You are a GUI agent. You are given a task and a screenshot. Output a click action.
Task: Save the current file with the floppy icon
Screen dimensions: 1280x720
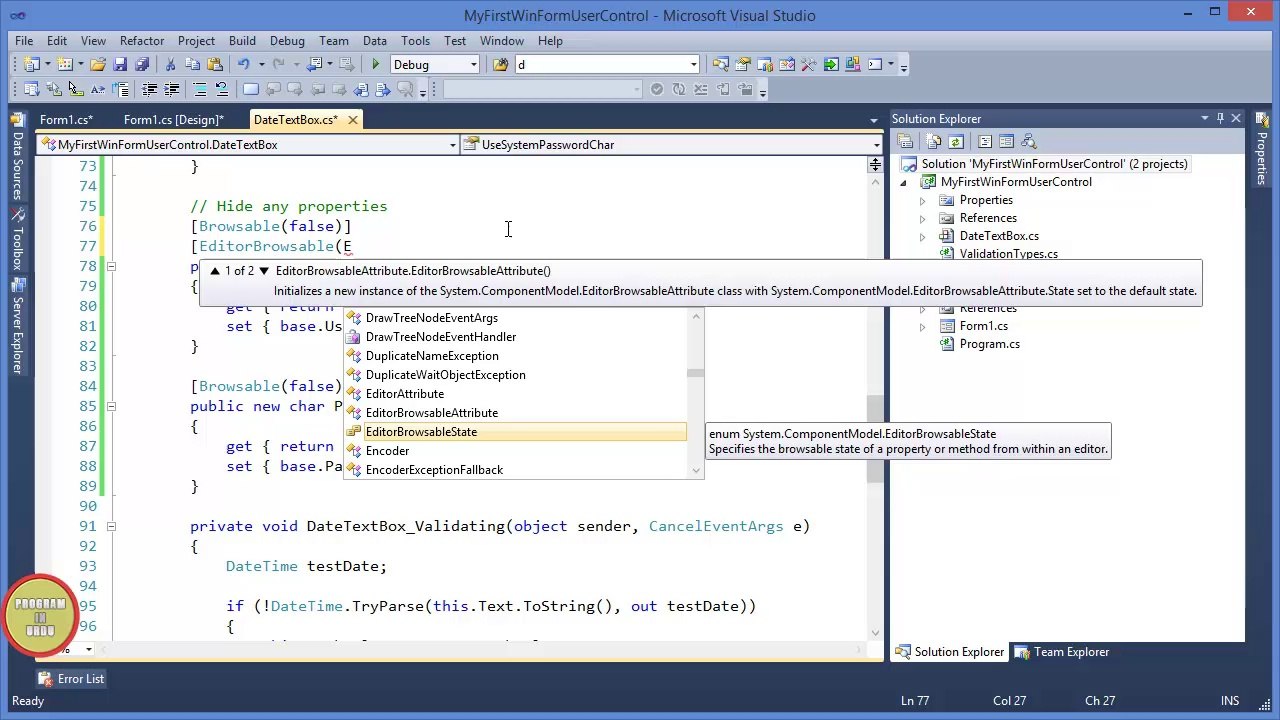pyautogui.click(x=120, y=64)
